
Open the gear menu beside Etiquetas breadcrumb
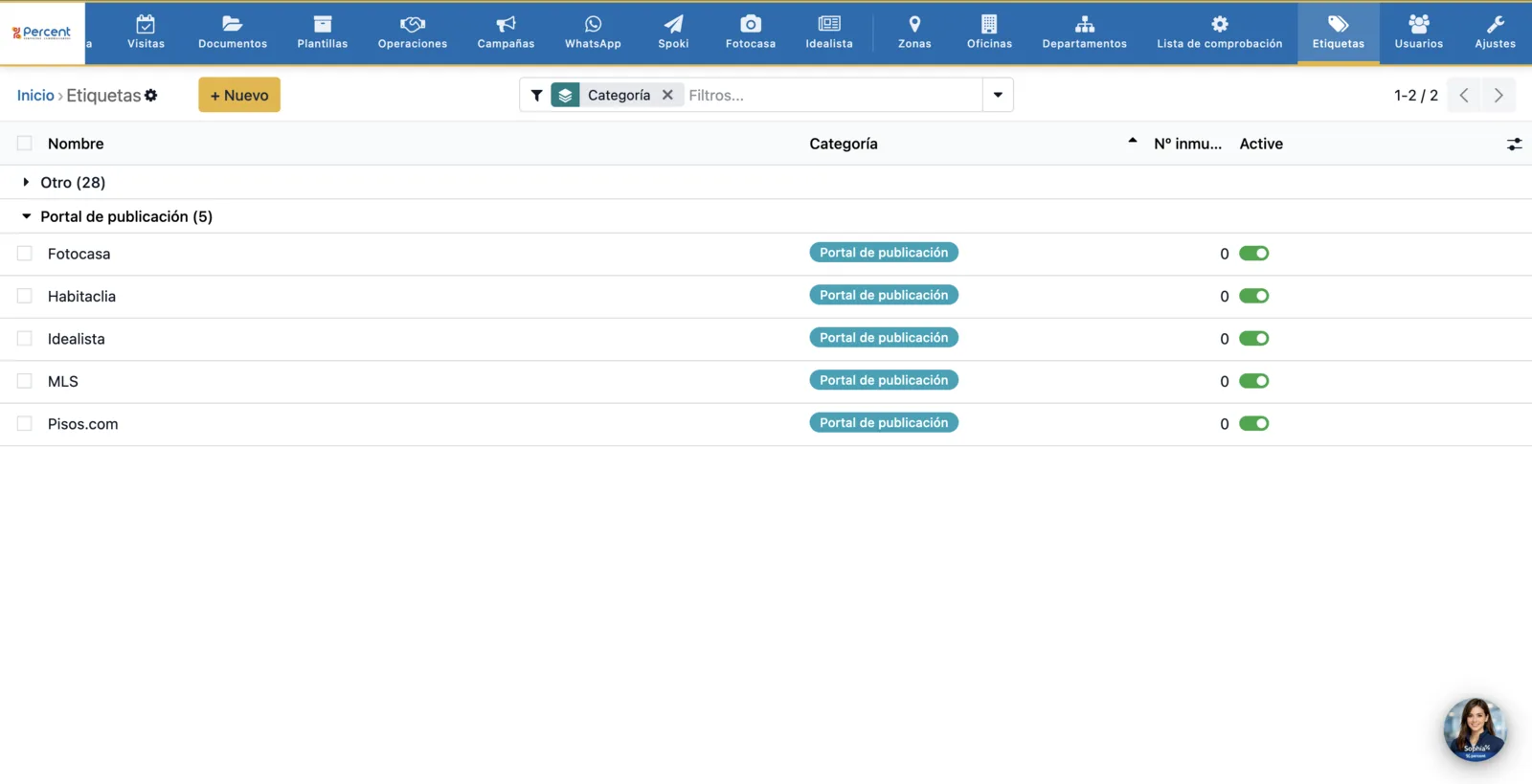151,96
